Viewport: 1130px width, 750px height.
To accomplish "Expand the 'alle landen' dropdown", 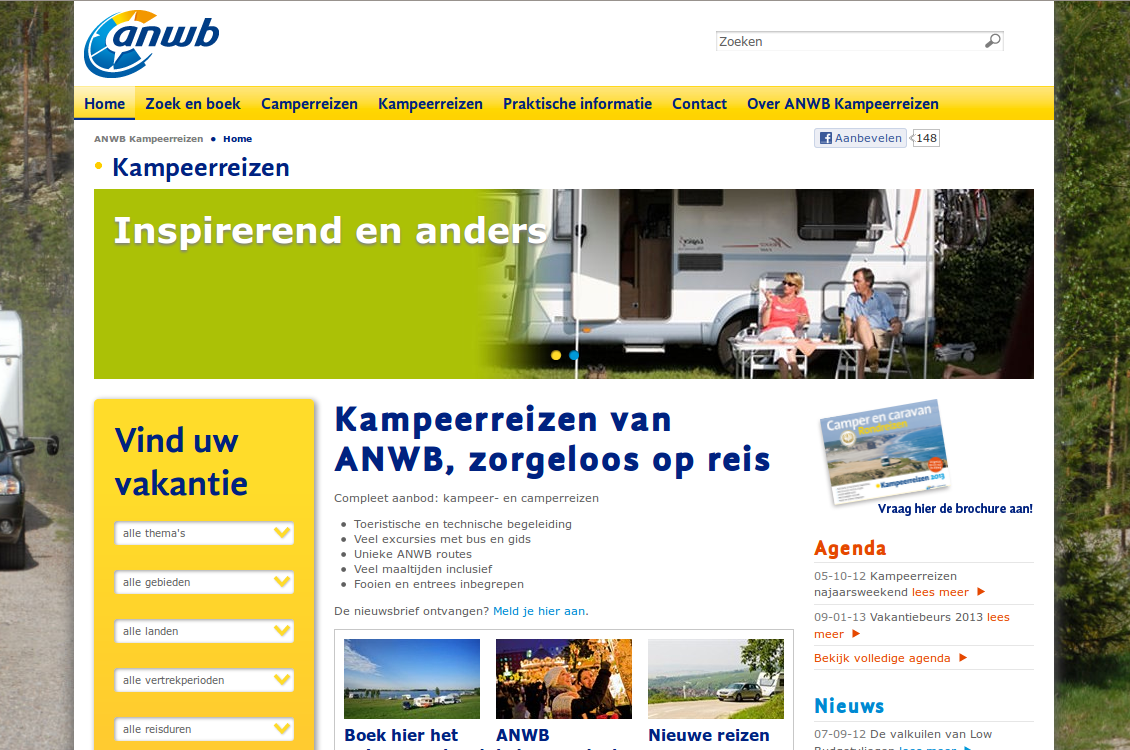I will [204, 631].
